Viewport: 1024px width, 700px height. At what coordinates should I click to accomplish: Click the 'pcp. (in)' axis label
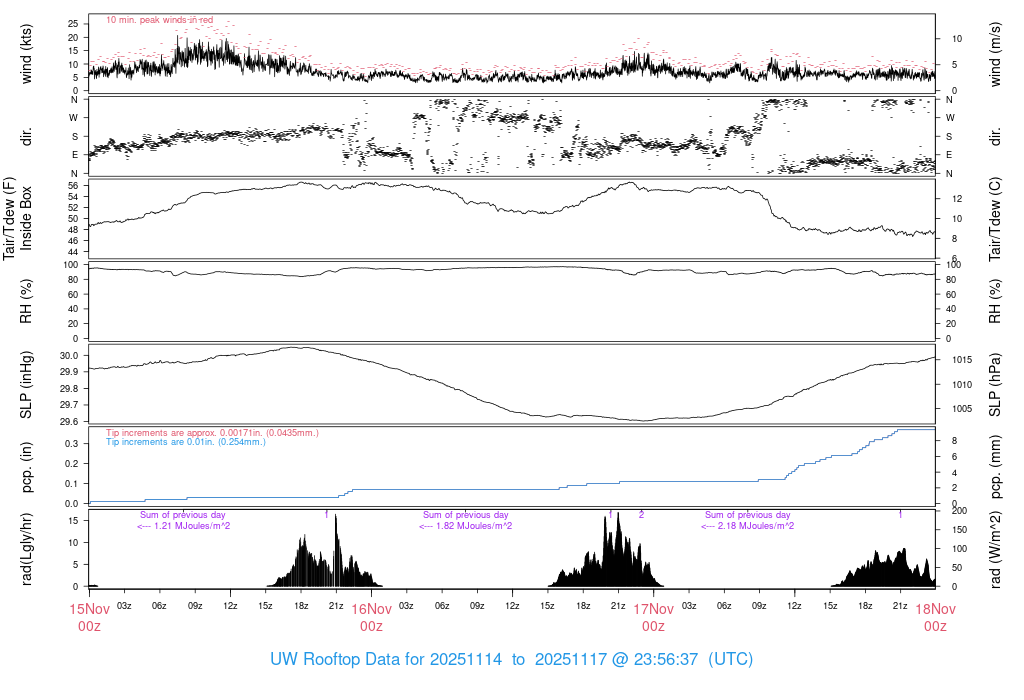click(x=26, y=467)
